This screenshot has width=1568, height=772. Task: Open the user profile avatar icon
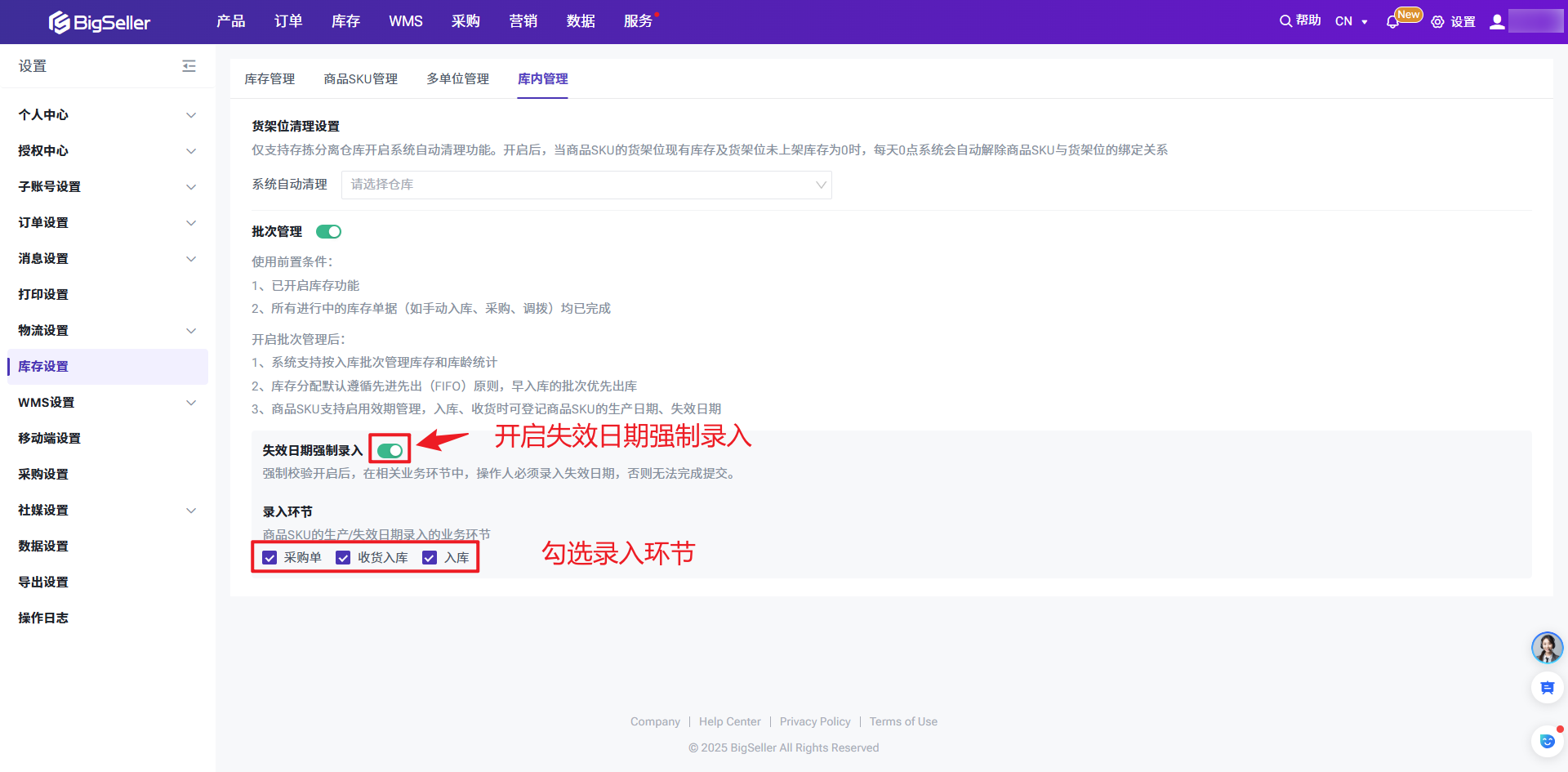[1497, 22]
